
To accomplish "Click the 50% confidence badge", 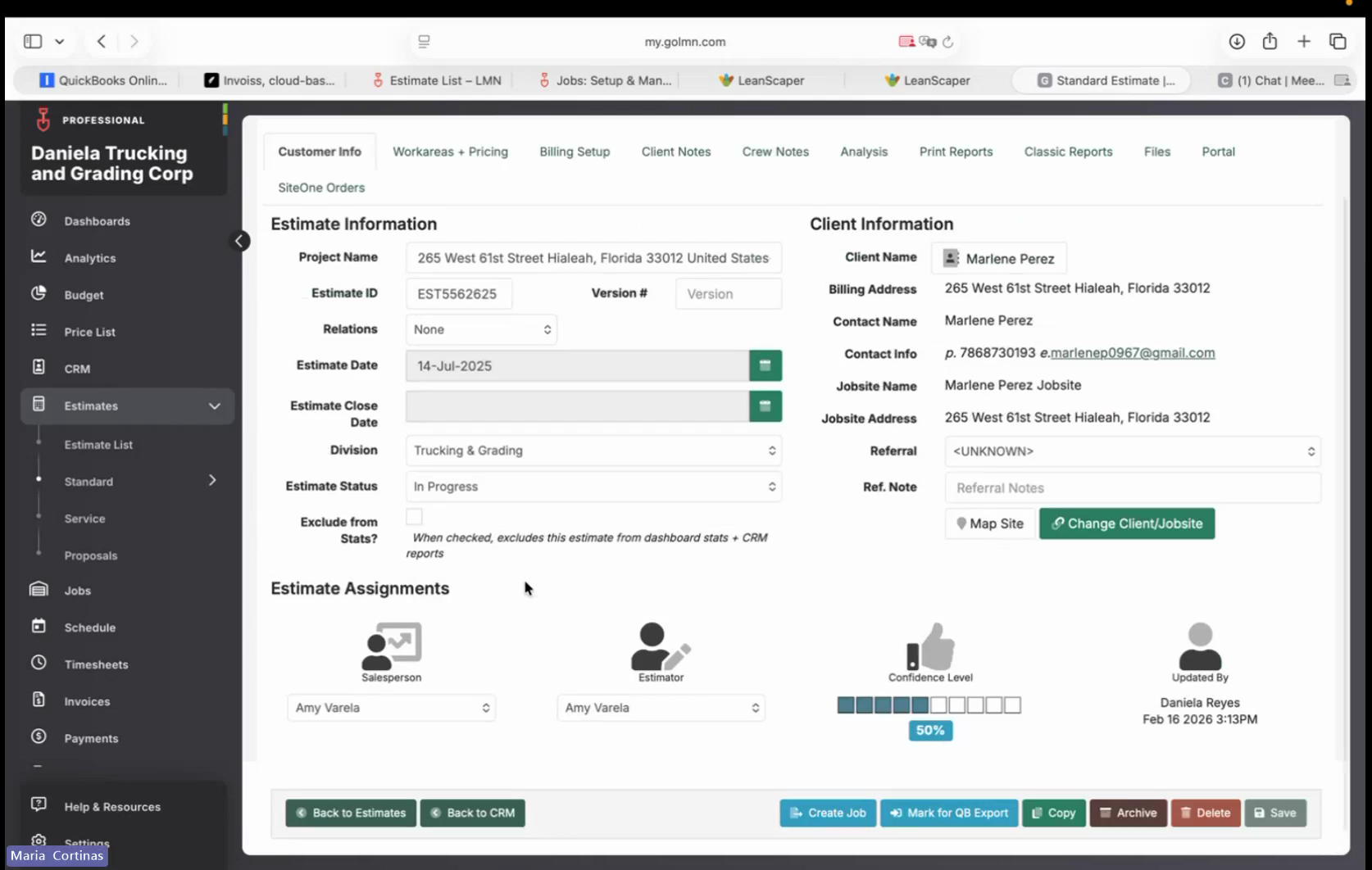I will point(930,730).
